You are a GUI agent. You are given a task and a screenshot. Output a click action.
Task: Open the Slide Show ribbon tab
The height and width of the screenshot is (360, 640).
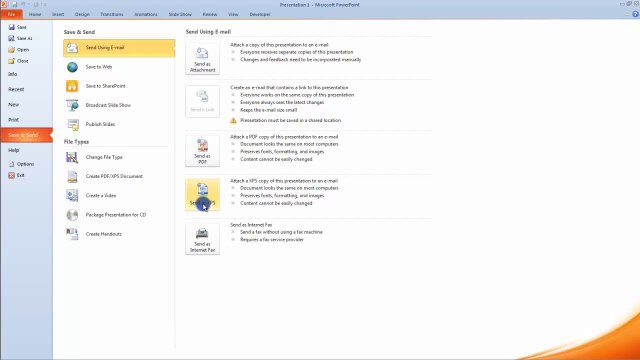(x=180, y=14)
